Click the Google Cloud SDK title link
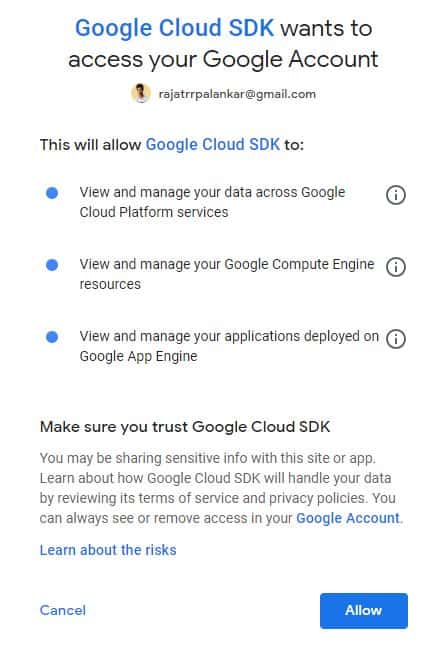The image size is (442, 649). pyautogui.click(x=174, y=28)
